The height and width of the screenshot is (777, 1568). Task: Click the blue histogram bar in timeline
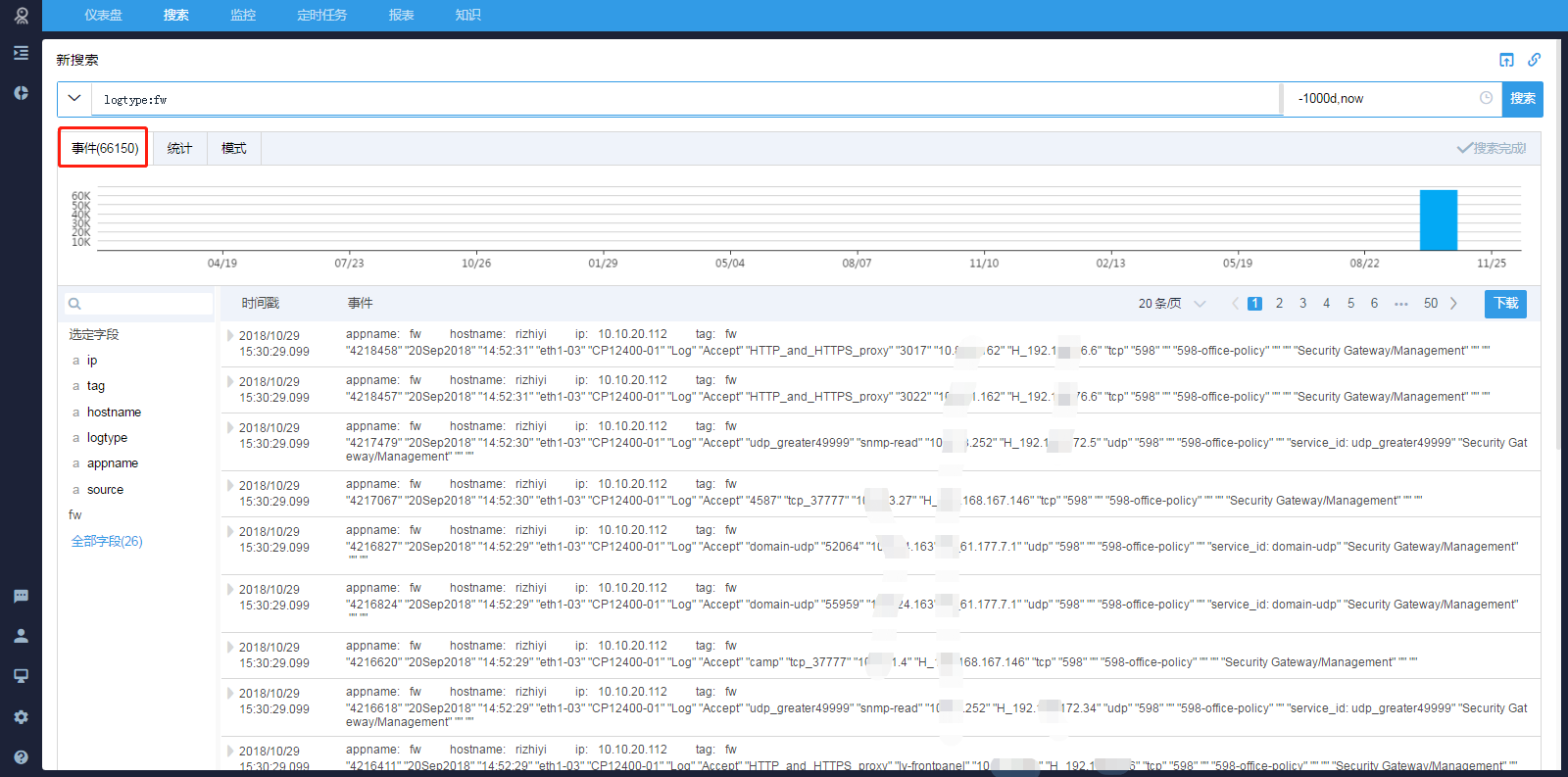click(1438, 220)
